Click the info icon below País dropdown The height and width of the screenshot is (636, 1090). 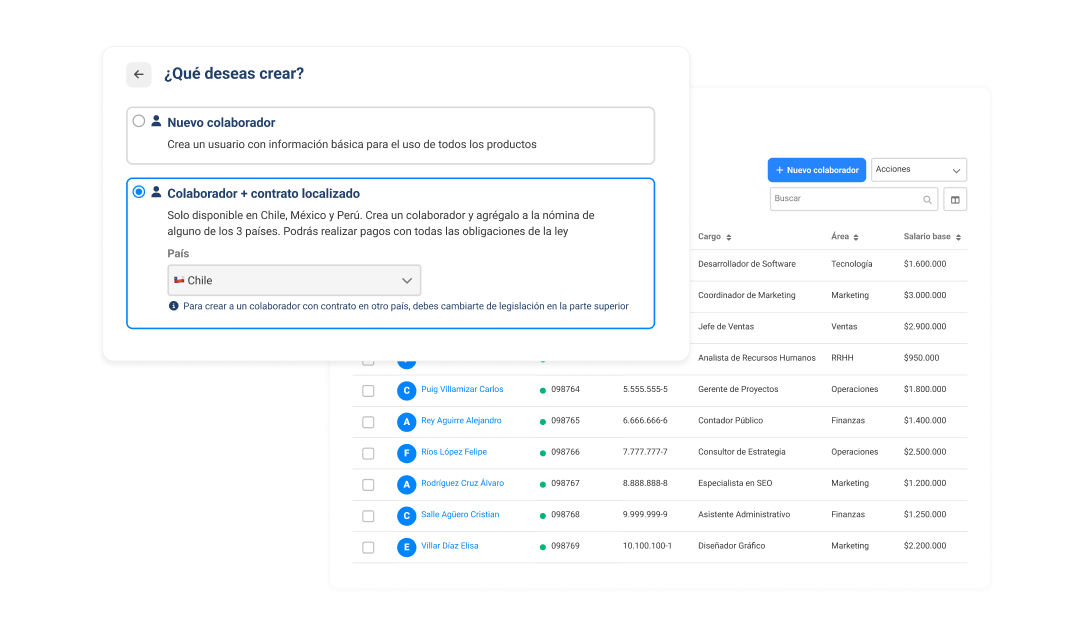[174, 306]
